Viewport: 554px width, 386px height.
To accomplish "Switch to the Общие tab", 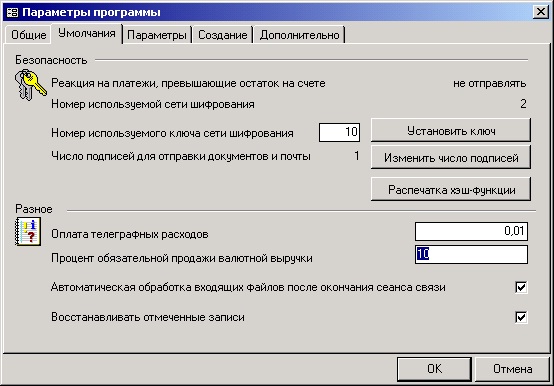I will pos(28,35).
